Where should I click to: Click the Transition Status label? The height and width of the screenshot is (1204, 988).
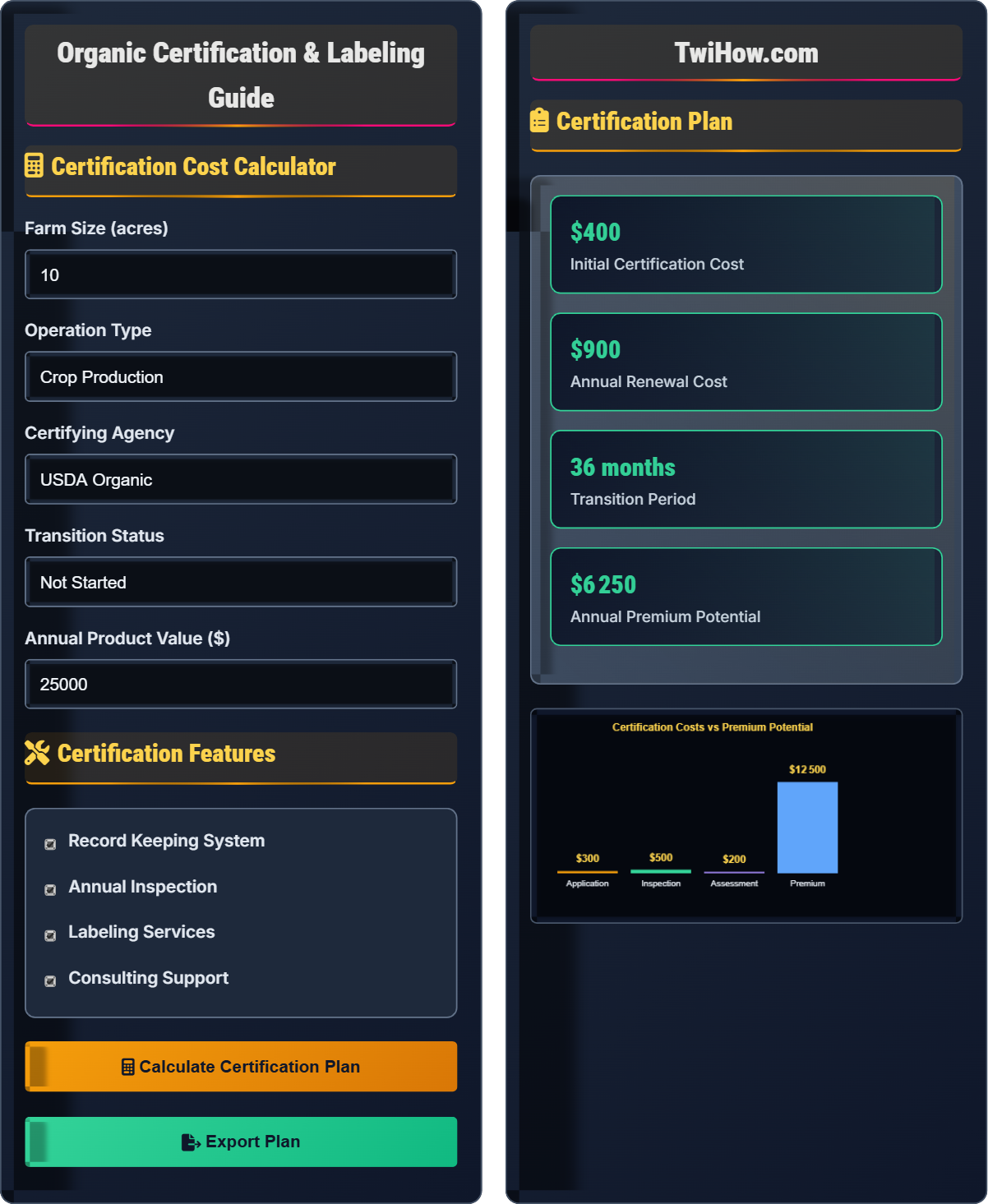point(95,536)
